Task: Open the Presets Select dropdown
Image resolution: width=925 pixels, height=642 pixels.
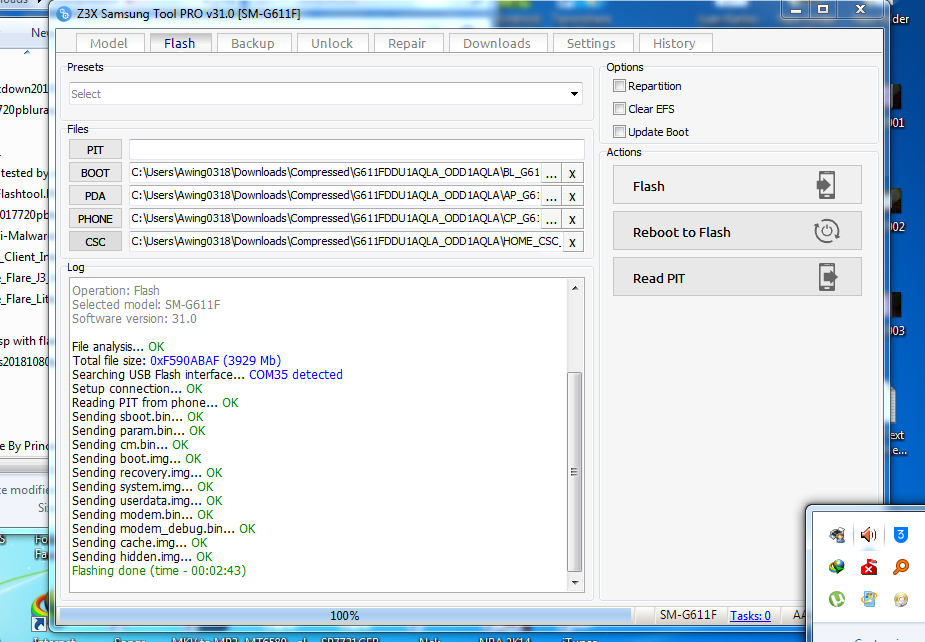Action: [x=326, y=94]
